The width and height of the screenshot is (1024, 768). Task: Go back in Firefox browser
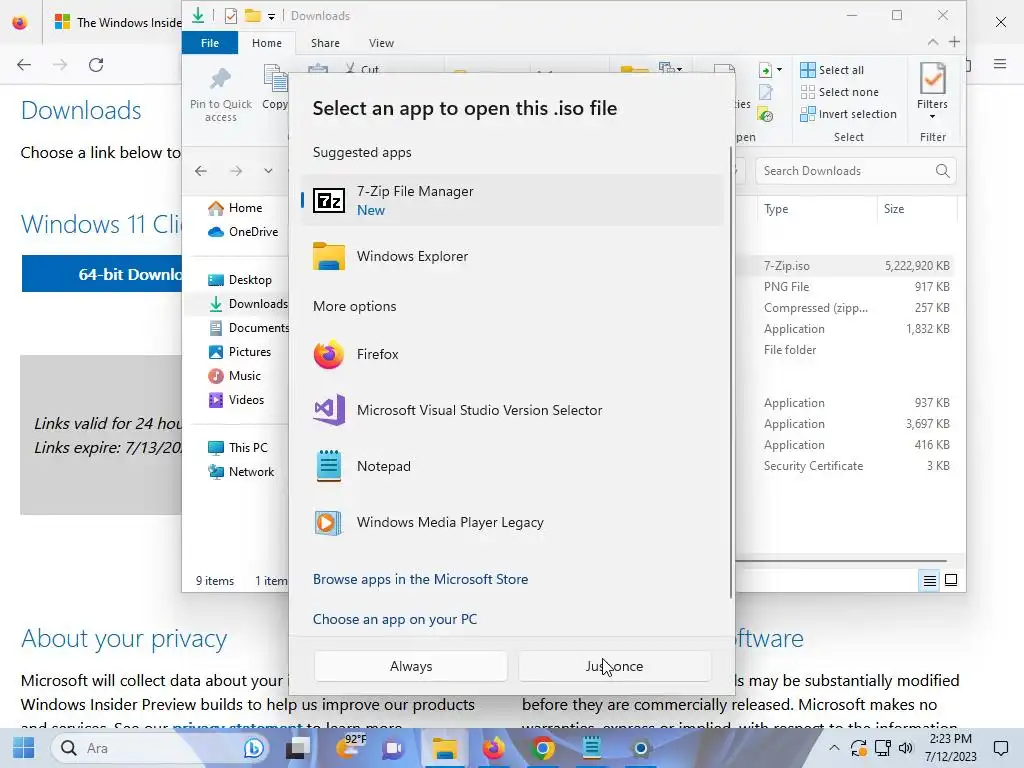tap(24, 65)
